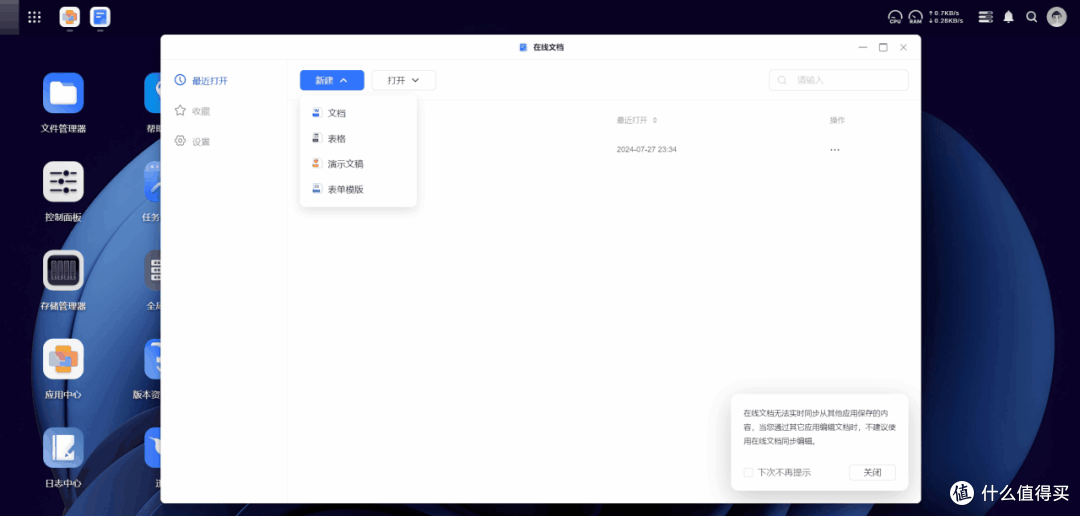Open the App Center (应用中心) desktop icon
Image resolution: width=1080 pixels, height=516 pixels.
[x=63, y=359]
